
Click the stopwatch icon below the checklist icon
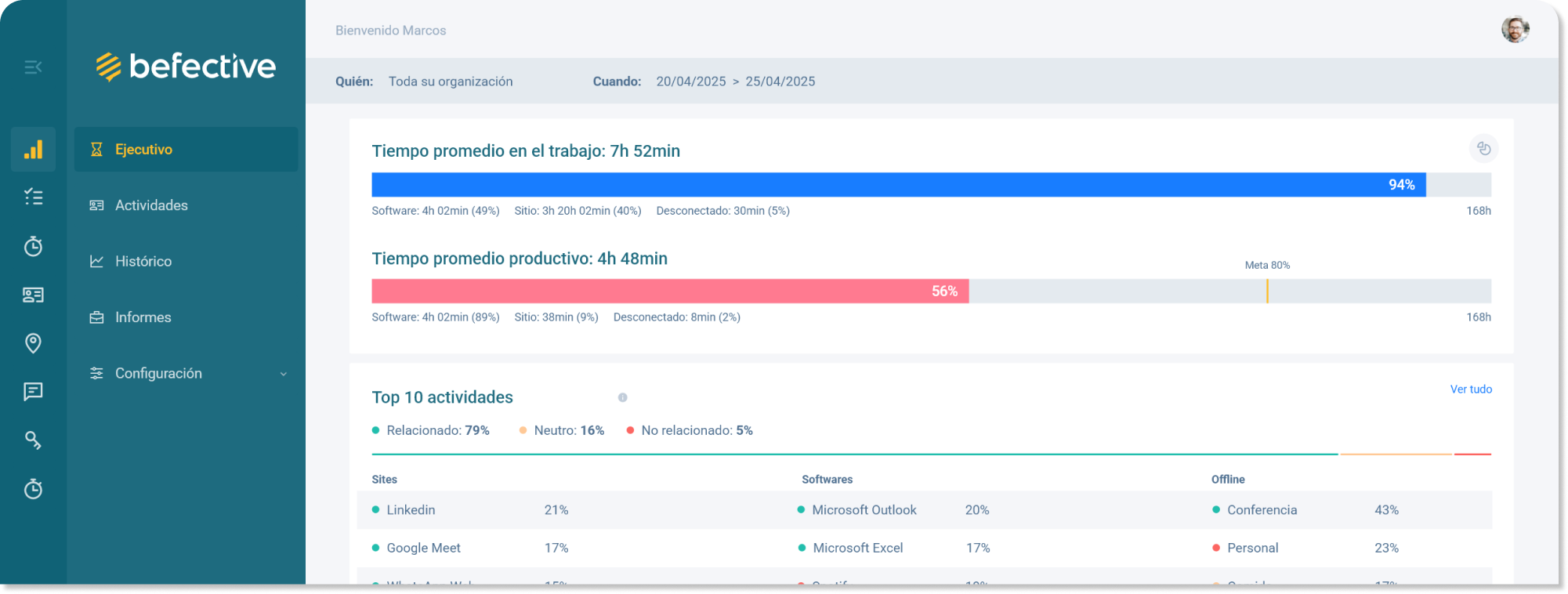33,246
